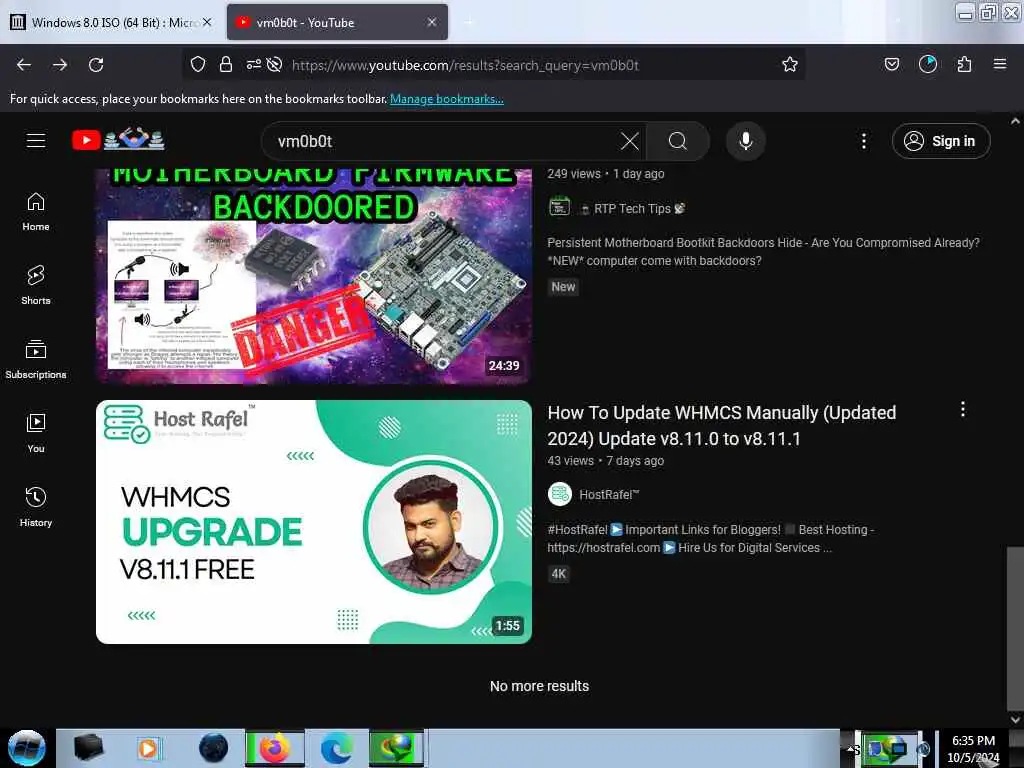1024x768 pixels.
Task: Open the Manage bookmarks link
Action: coord(447,99)
